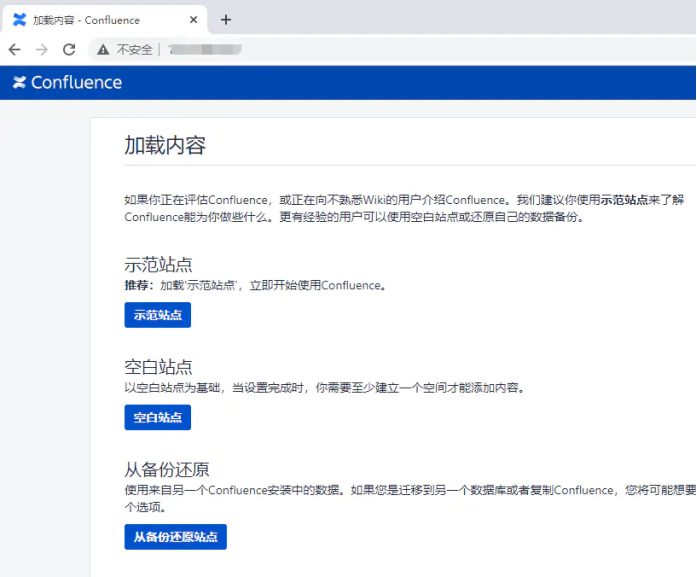Click the 从备份还原 section heading
Viewport: 697px width, 577px height.
(x=167, y=469)
